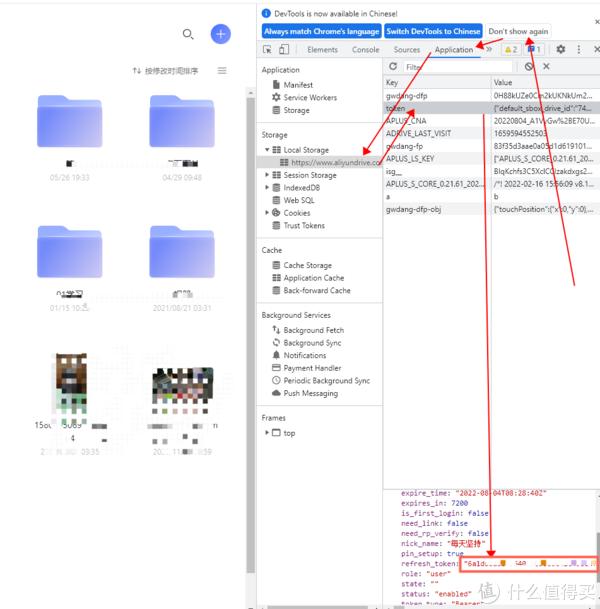Select the APLUS_CNA key row

point(491,121)
